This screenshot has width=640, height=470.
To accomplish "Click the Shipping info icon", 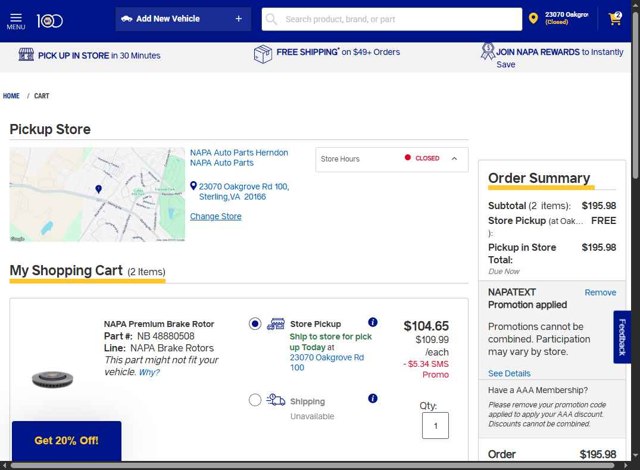I will (373, 399).
